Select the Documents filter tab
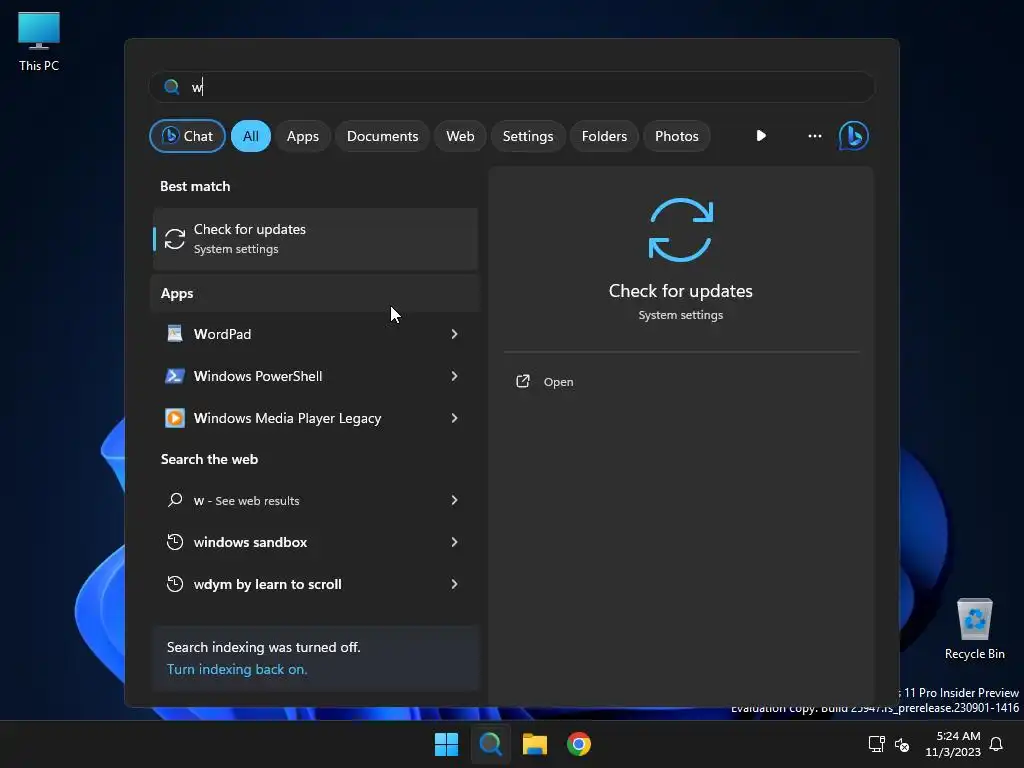Viewport: 1024px width, 768px height. pos(382,136)
